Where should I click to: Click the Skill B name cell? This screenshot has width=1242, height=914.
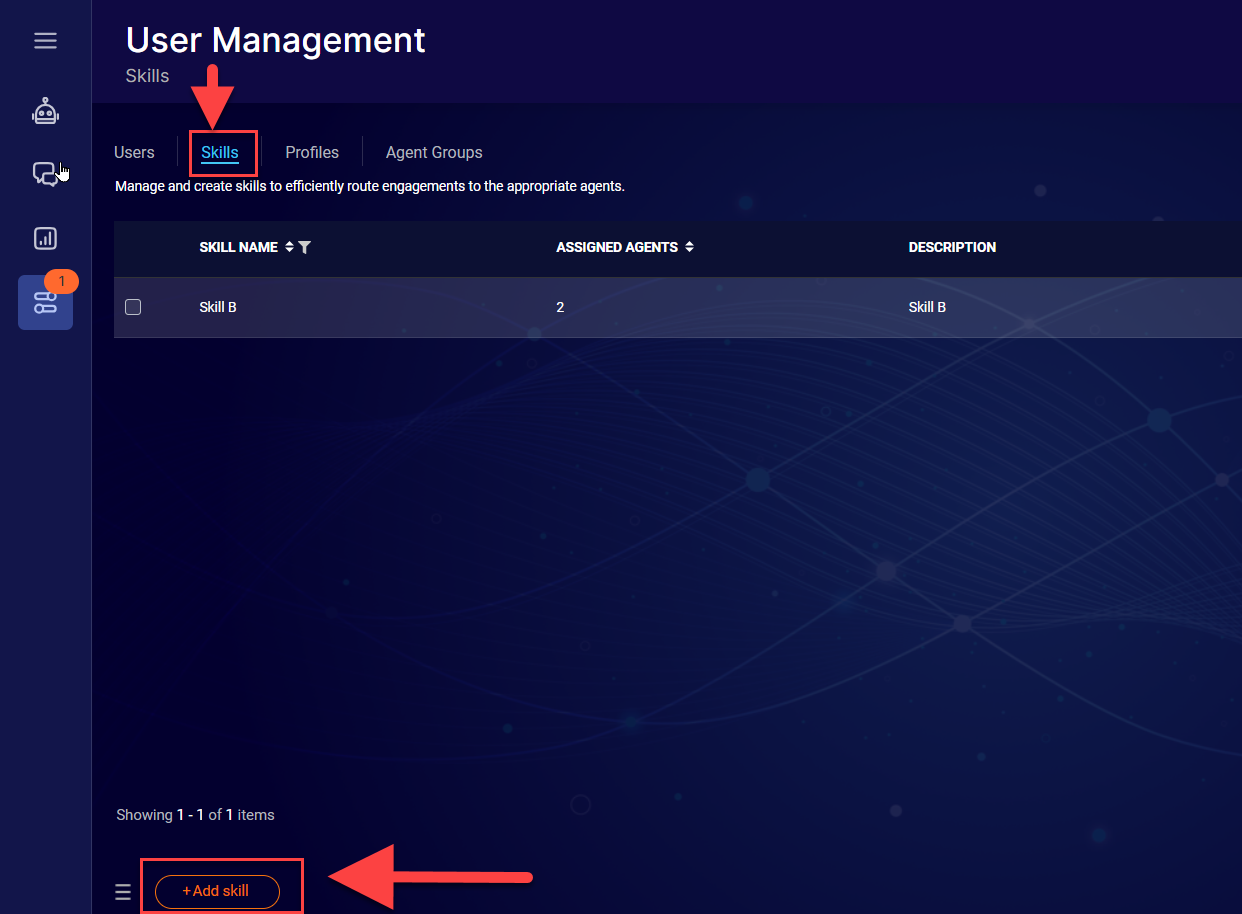click(218, 307)
